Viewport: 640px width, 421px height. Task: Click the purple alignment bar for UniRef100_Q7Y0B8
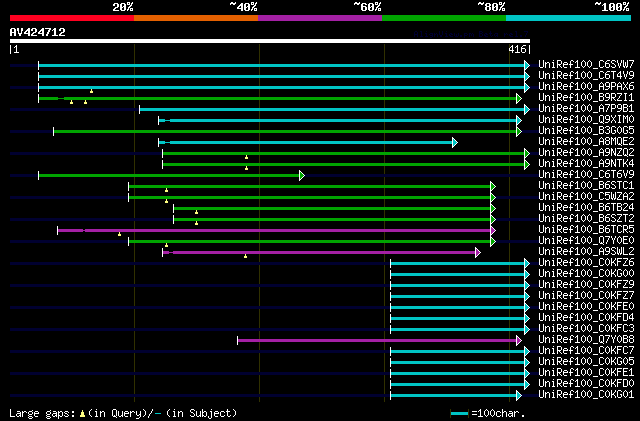click(377, 341)
